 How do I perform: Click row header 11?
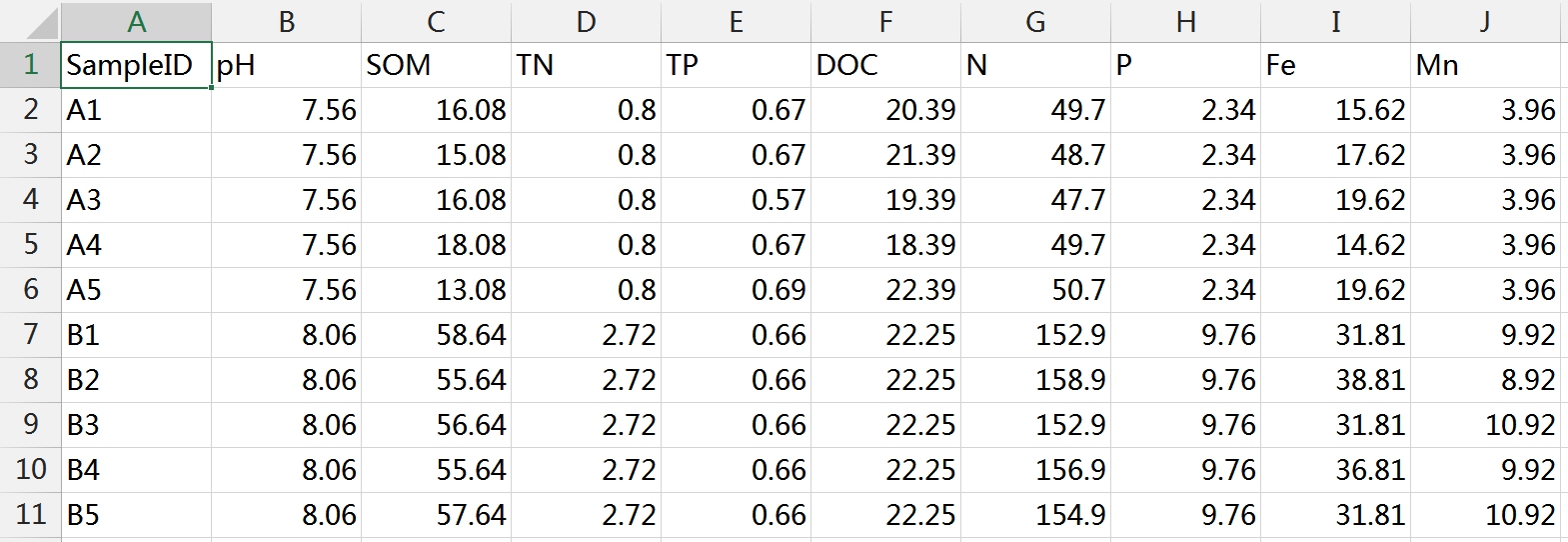(x=30, y=515)
